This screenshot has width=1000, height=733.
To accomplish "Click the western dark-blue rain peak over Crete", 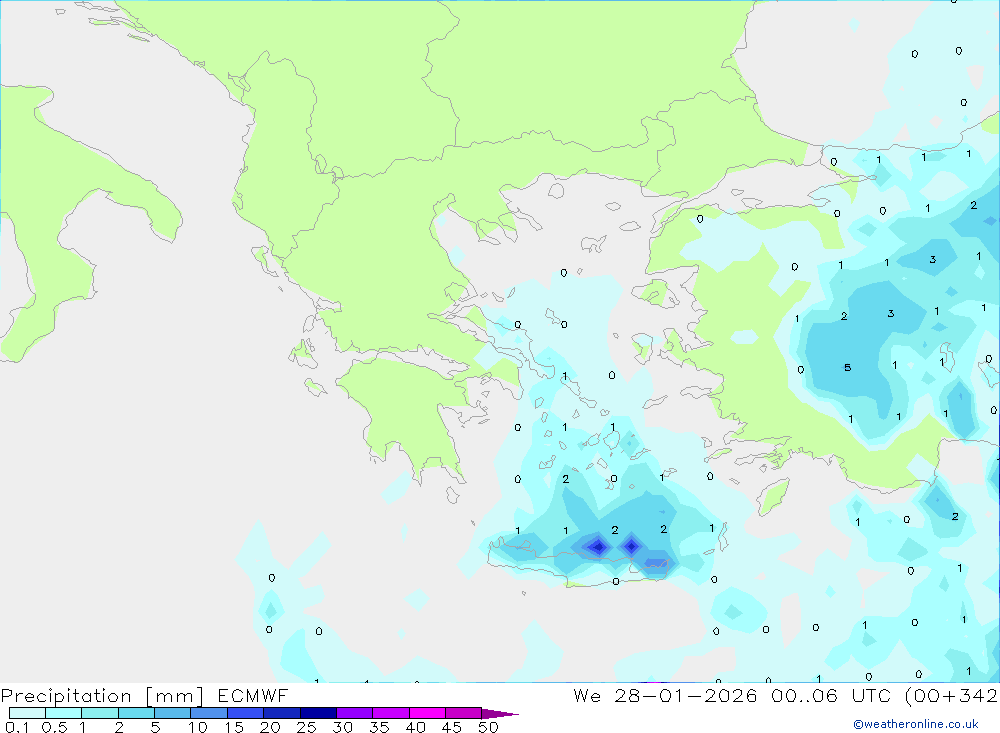I will [x=598, y=546].
